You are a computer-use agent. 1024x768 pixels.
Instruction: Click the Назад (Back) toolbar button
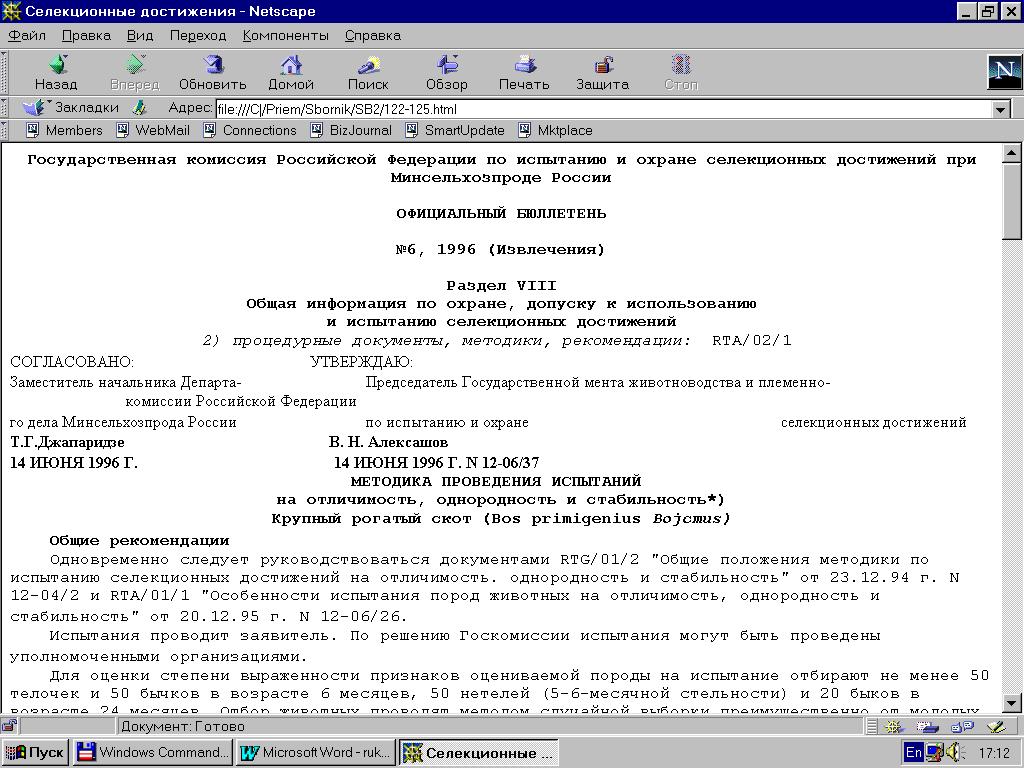56,72
